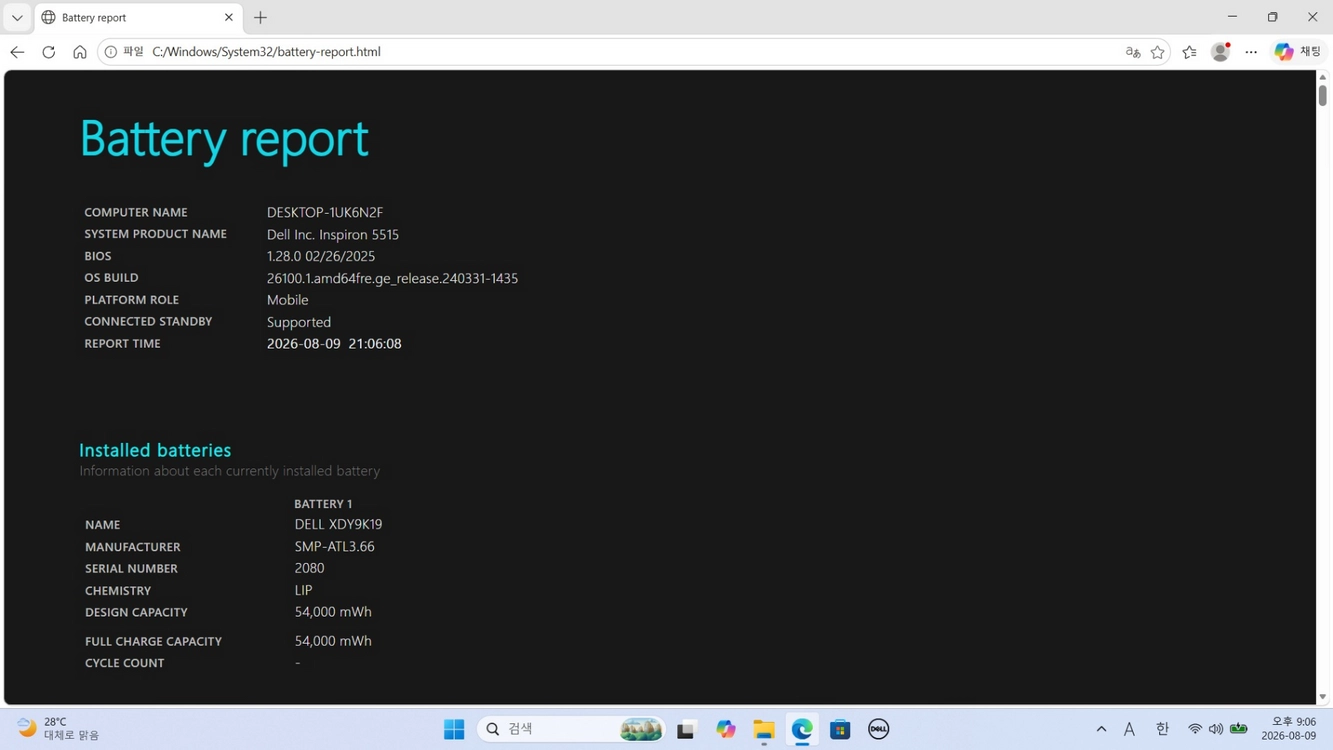This screenshot has height=750, width=1333.
Task: Open the Windows Start menu
Action: tap(454, 729)
